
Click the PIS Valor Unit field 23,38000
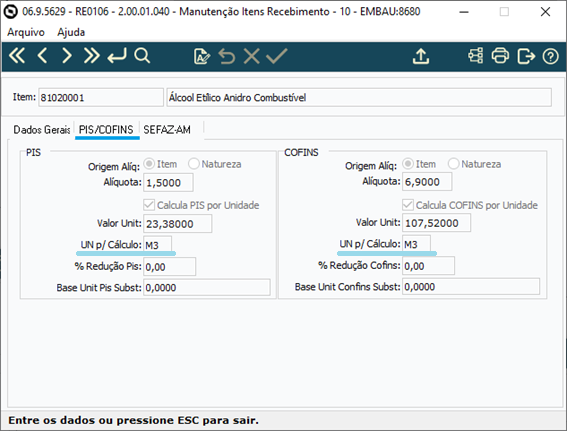(x=178, y=224)
